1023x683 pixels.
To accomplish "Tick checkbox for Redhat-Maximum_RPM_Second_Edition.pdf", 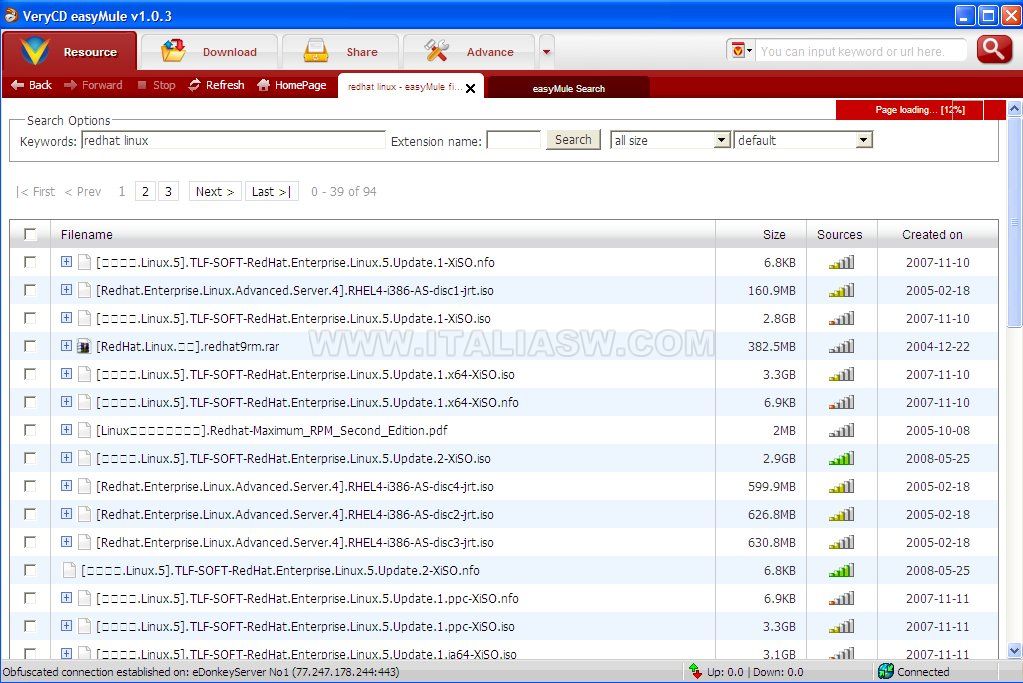I will [30, 431].
